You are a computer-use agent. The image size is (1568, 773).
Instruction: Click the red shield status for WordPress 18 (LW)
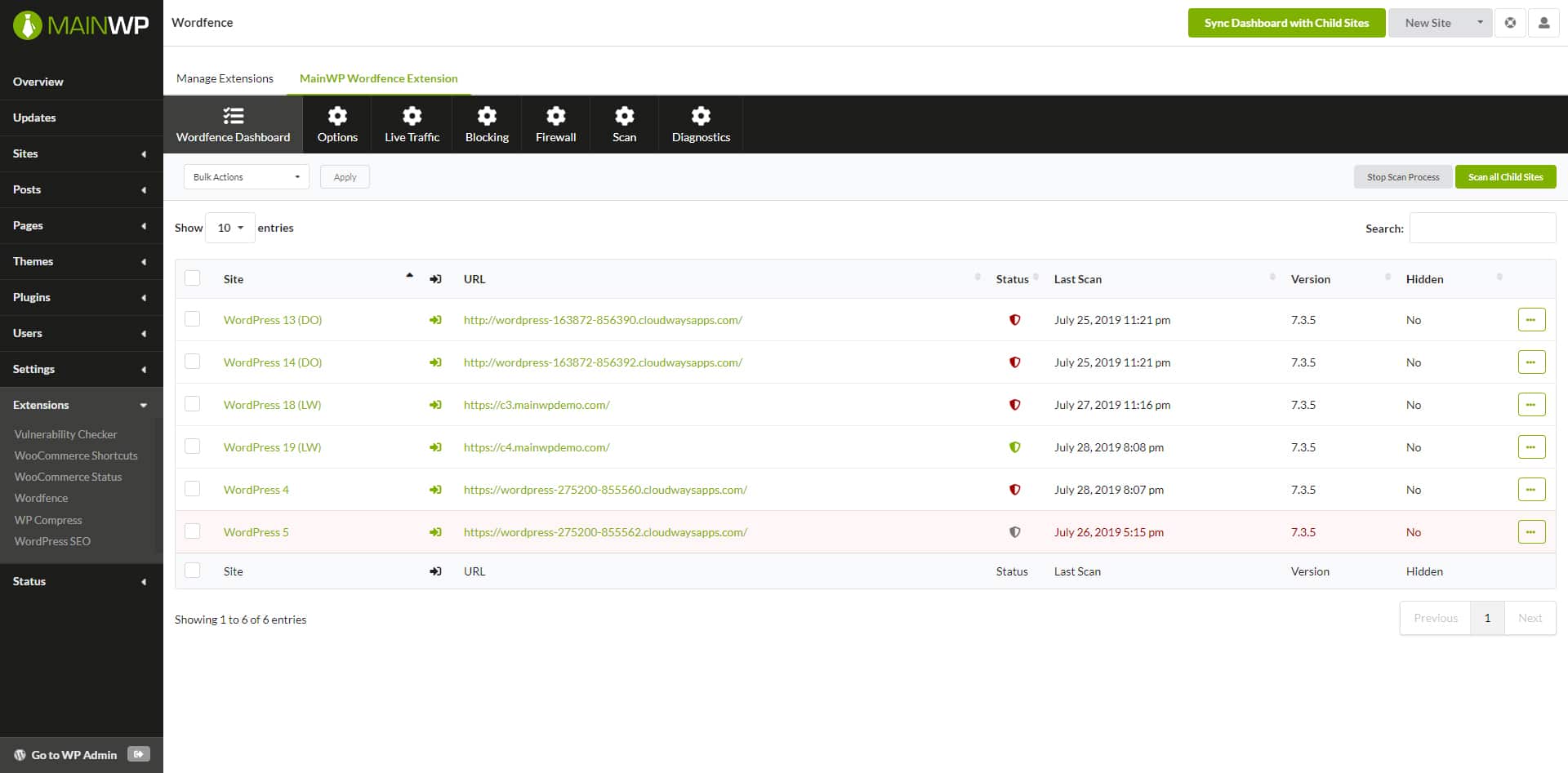pos(1014,405)
